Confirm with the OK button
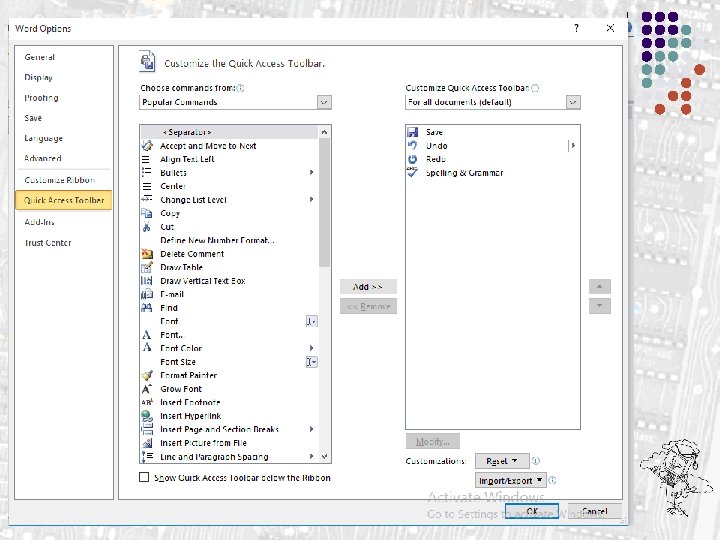The image size is (720, 540). 532,511
